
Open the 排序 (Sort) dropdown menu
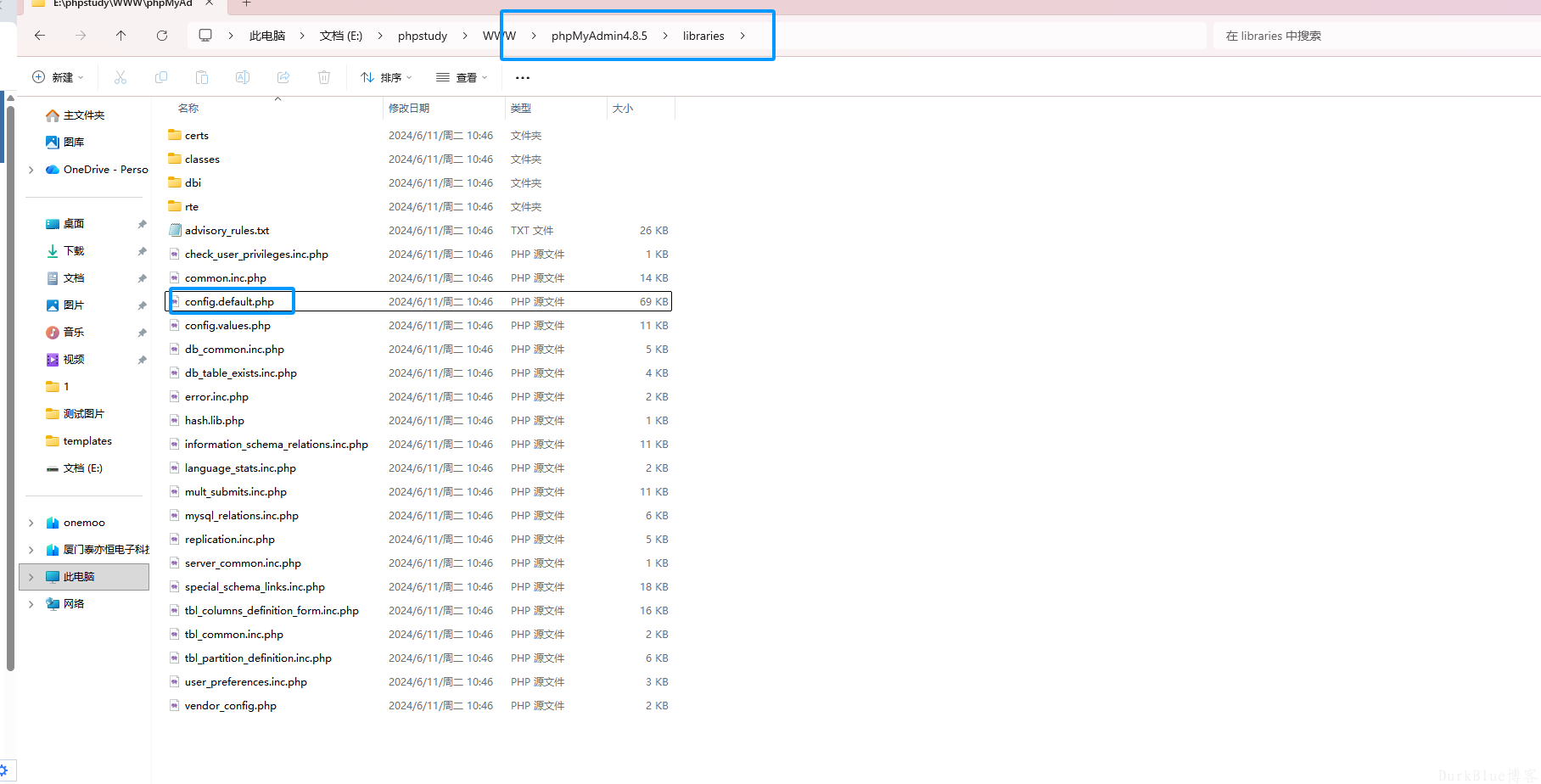pos(386,77)
